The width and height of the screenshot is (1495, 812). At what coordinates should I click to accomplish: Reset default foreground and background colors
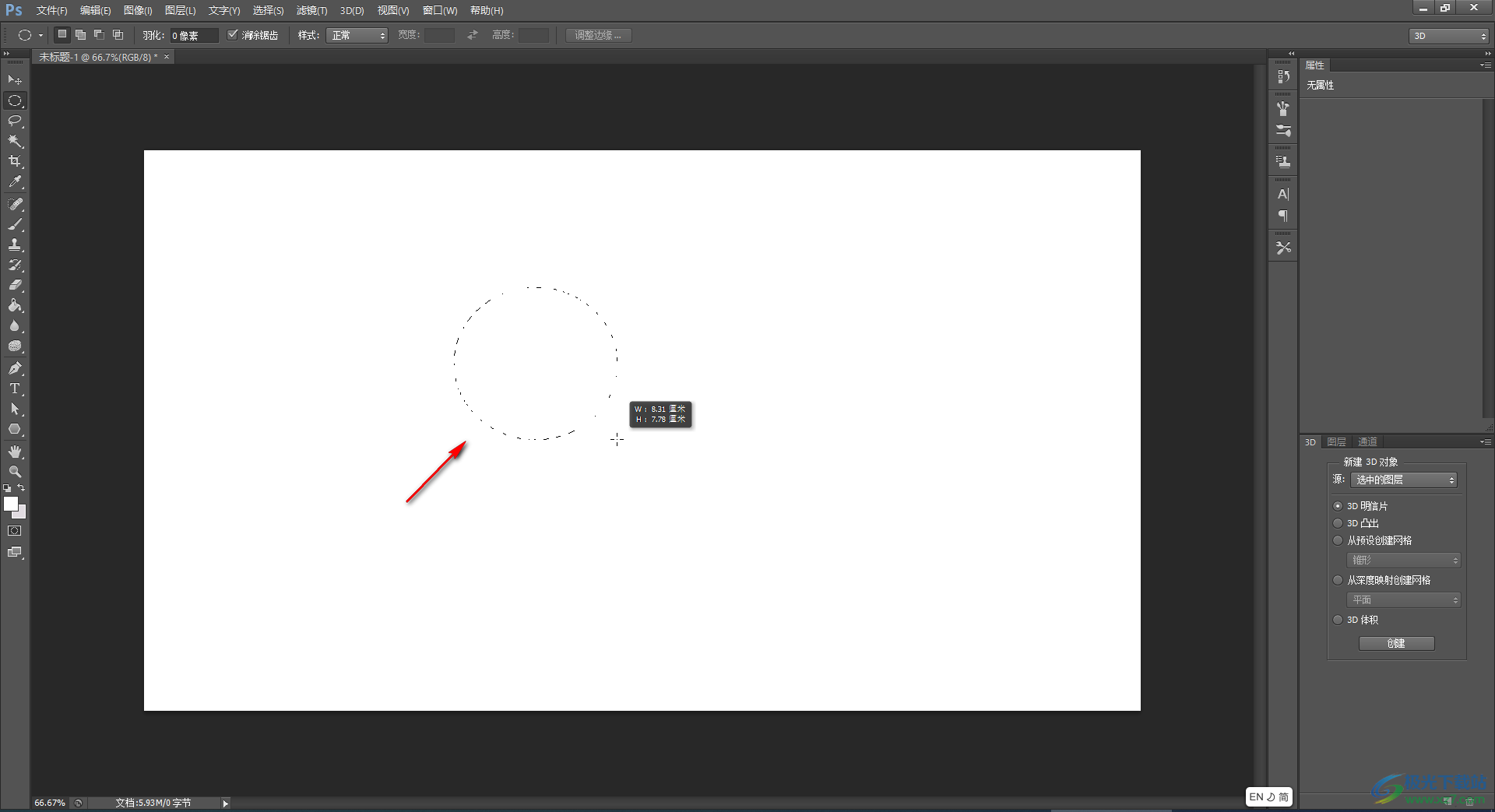click(x=7, y=488)
